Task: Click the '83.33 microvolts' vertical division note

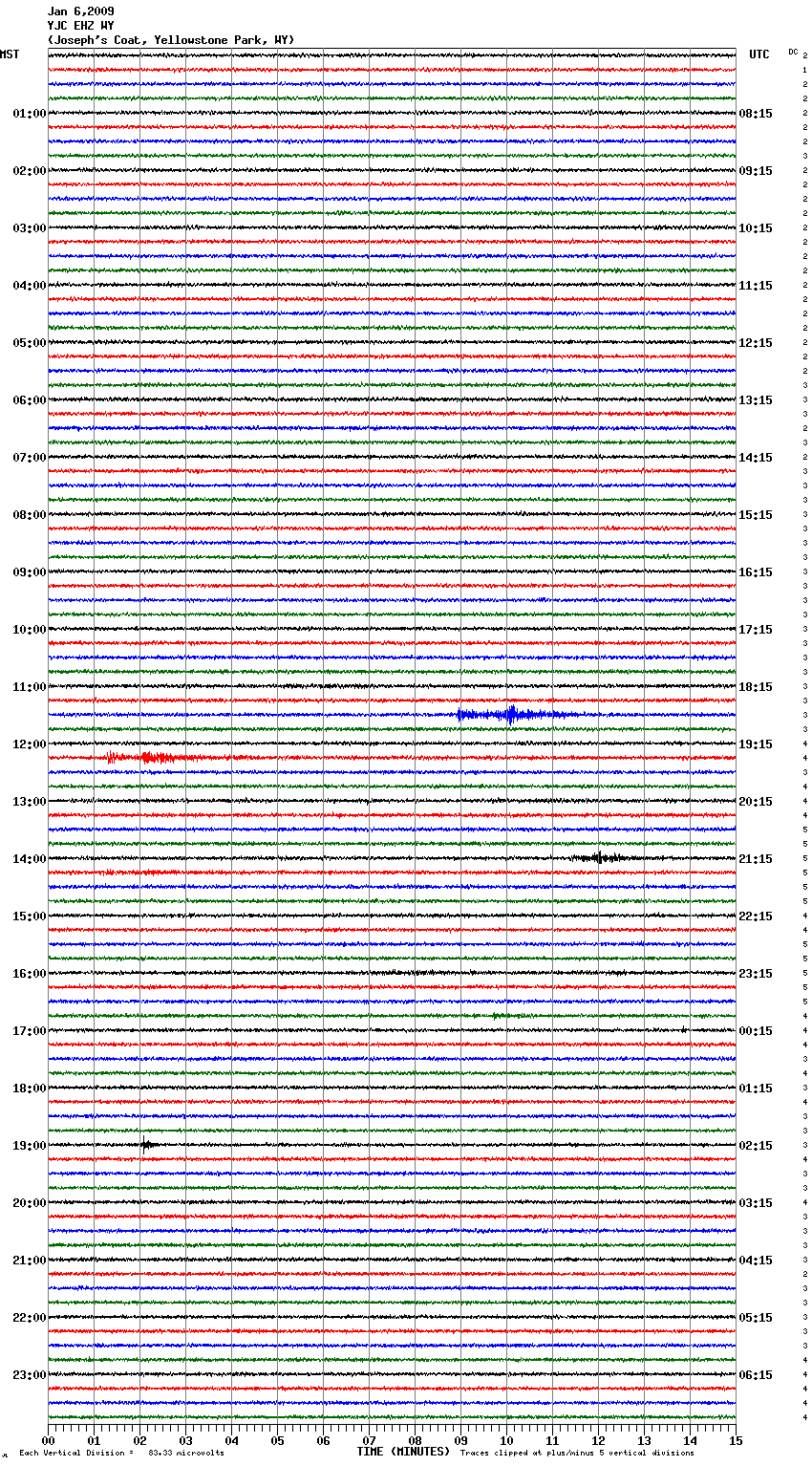Action: point(186,1453)
